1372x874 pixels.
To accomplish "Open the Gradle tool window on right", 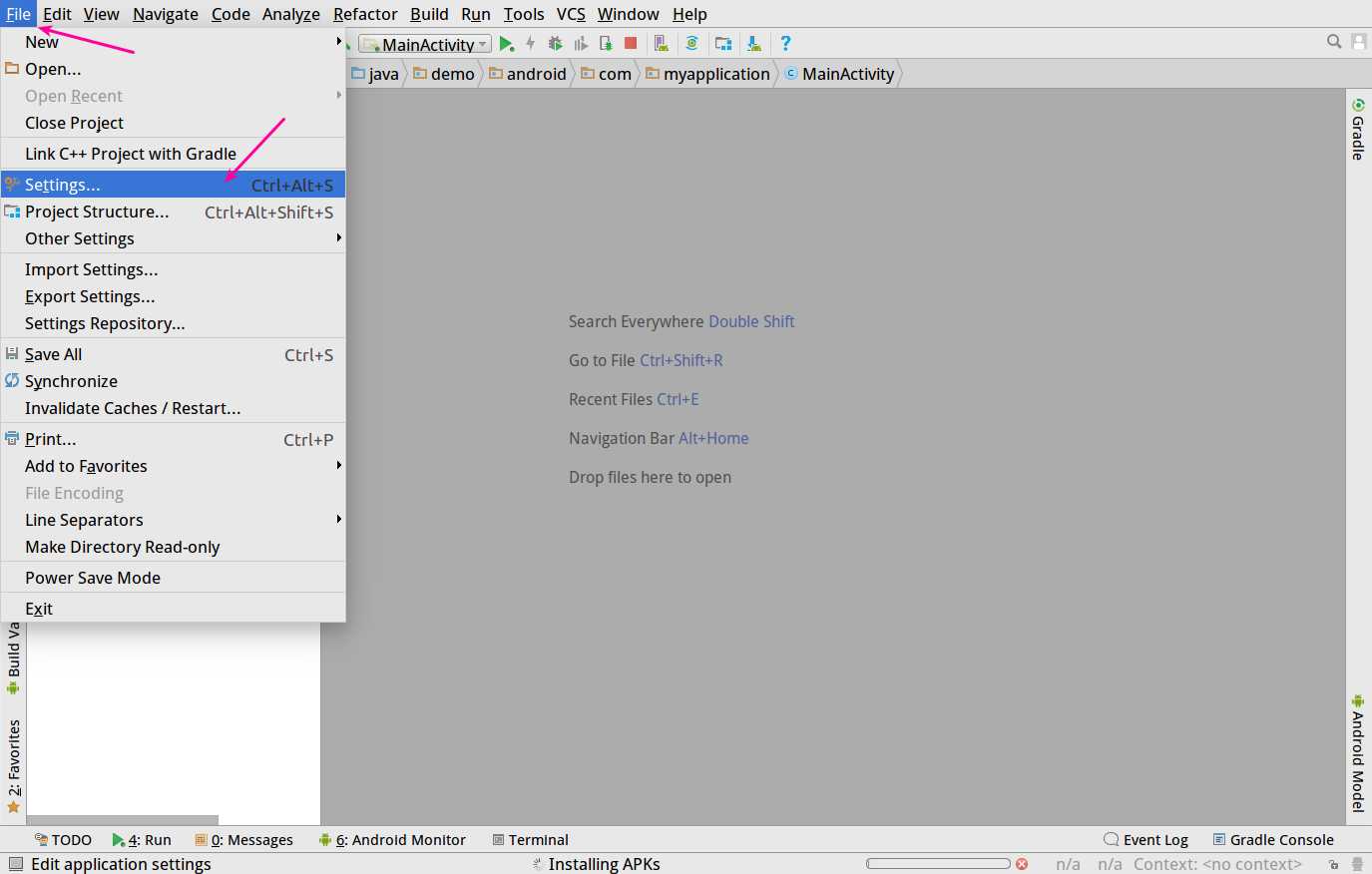I will (1358, 129).
